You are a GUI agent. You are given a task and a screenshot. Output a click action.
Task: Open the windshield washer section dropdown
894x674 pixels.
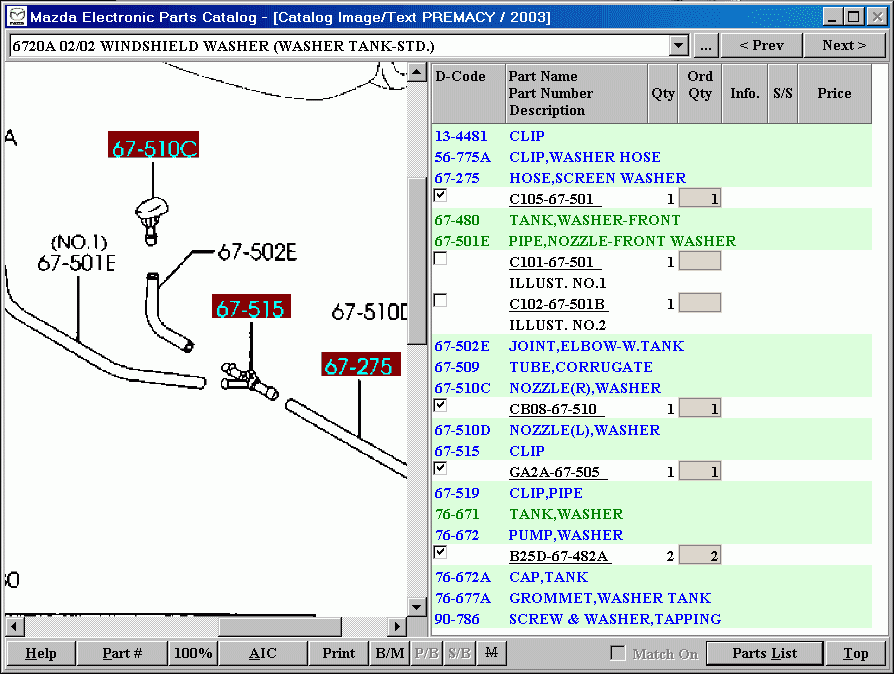point(679,44)
